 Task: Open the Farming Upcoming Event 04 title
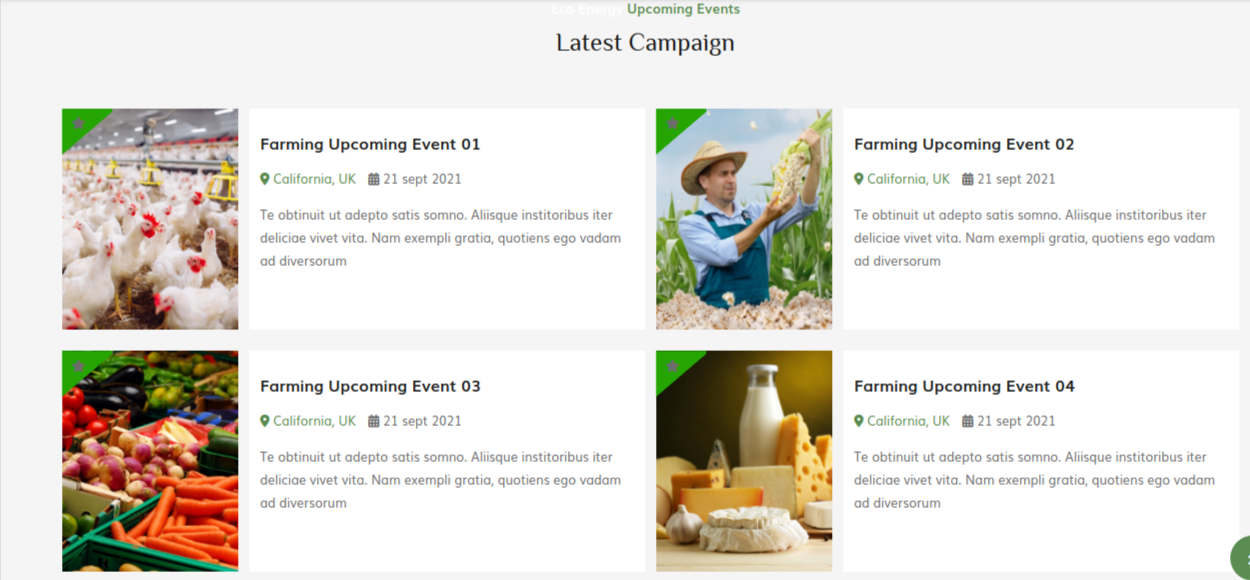pos(964,386)
